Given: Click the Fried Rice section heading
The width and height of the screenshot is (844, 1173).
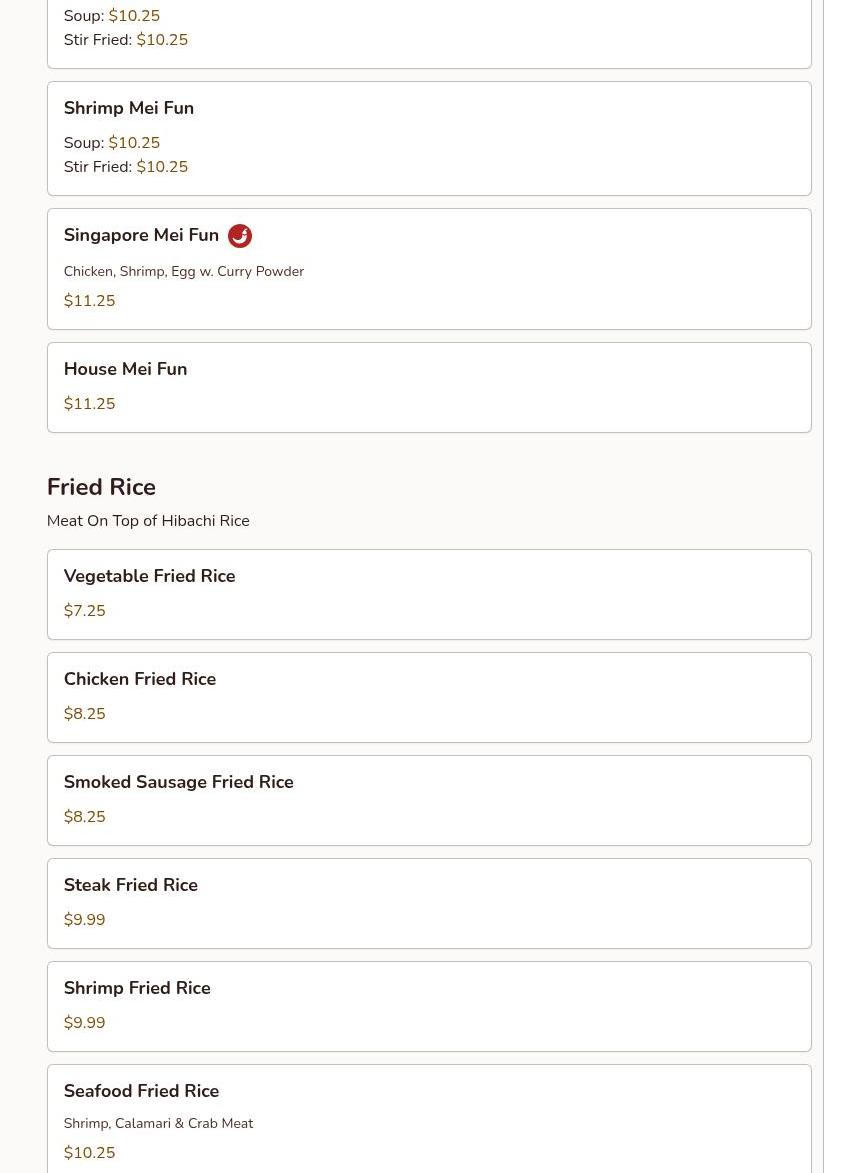Looking at the screenshot, I should point(101,487).
